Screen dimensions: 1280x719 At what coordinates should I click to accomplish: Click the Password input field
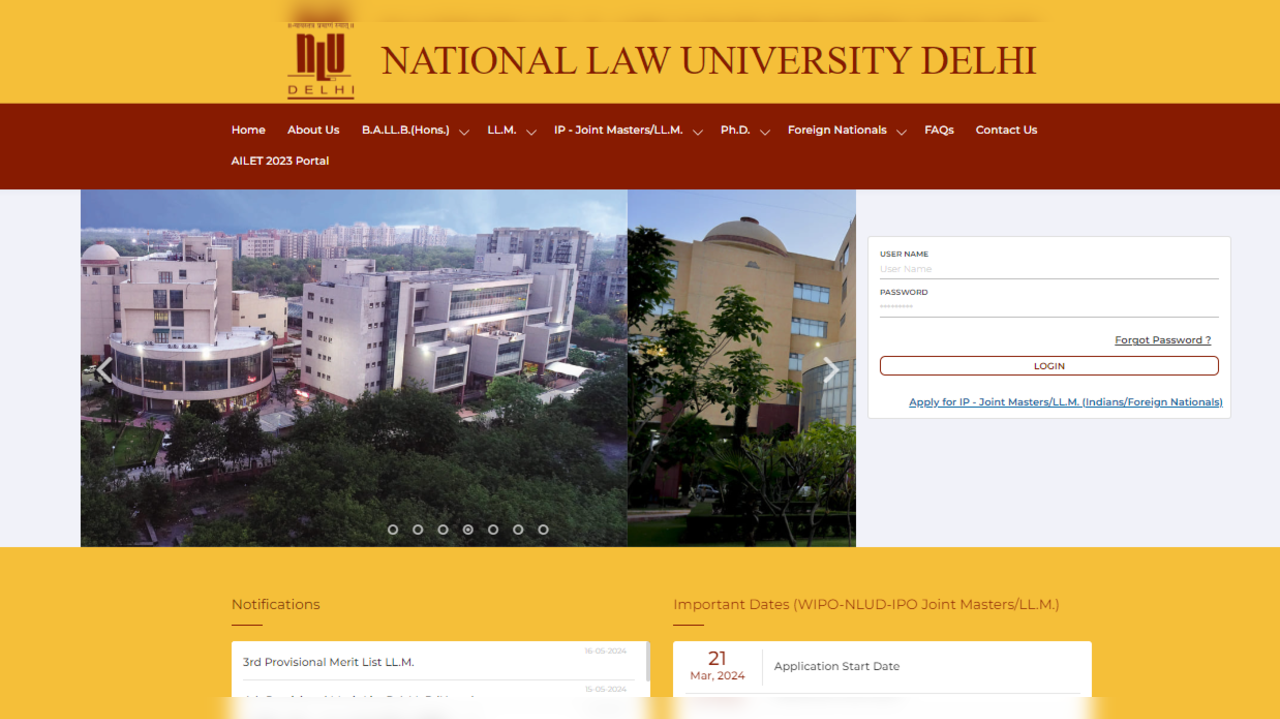pyautogui.click(x=1048, y=306)
